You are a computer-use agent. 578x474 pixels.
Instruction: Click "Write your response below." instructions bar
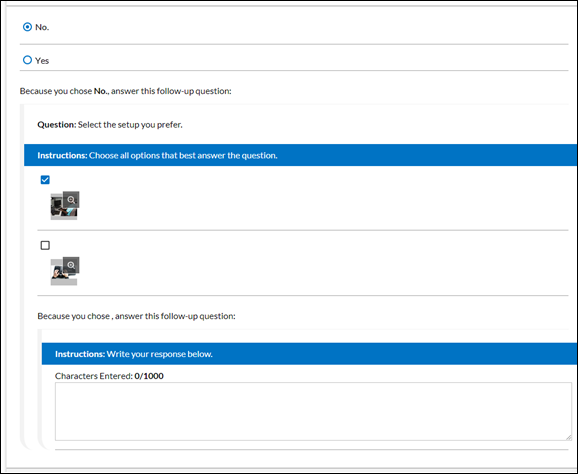pyautogui.click(x=309, y=354)
